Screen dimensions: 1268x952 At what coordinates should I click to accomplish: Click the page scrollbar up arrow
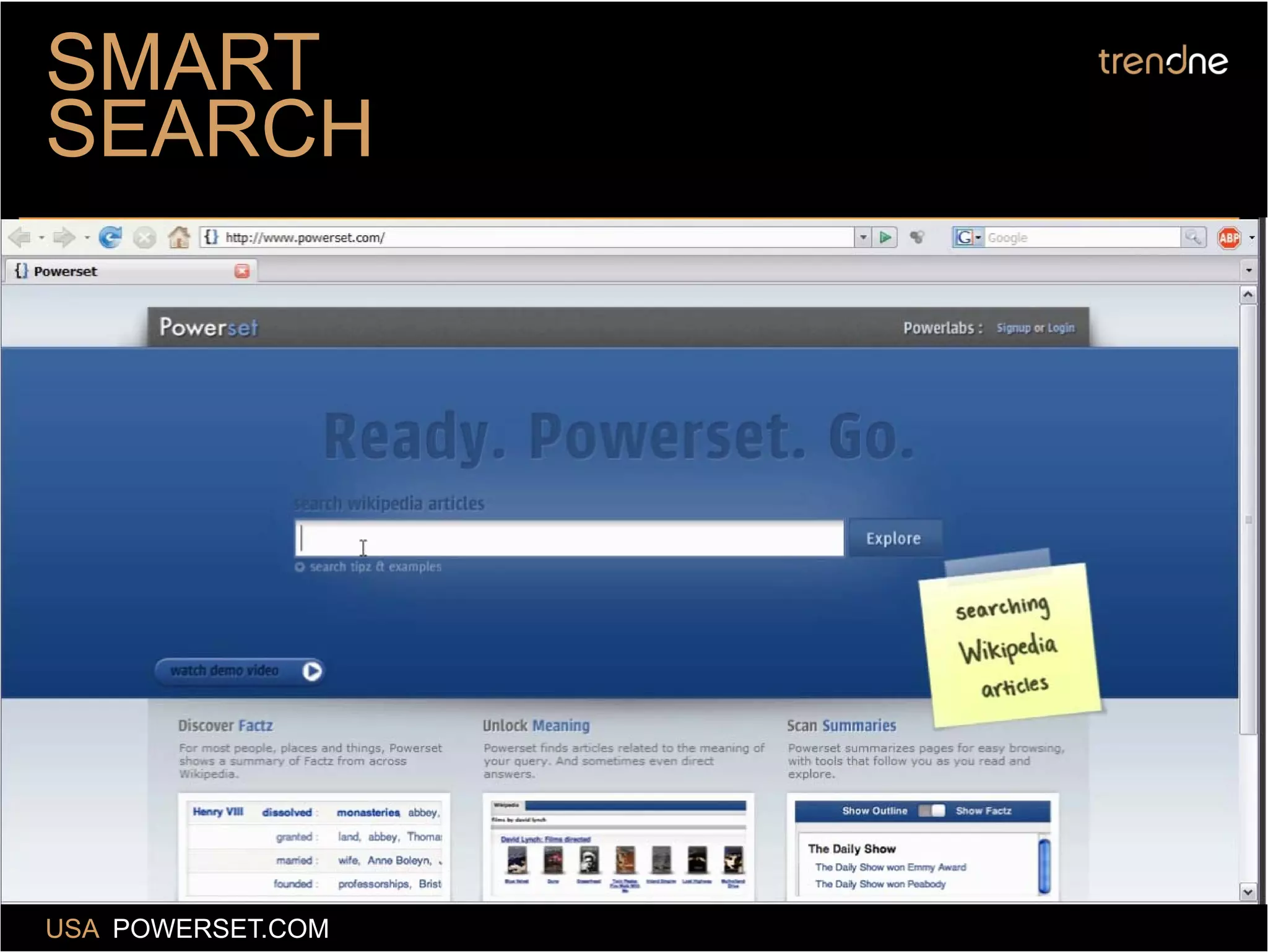coord(1248,295)
